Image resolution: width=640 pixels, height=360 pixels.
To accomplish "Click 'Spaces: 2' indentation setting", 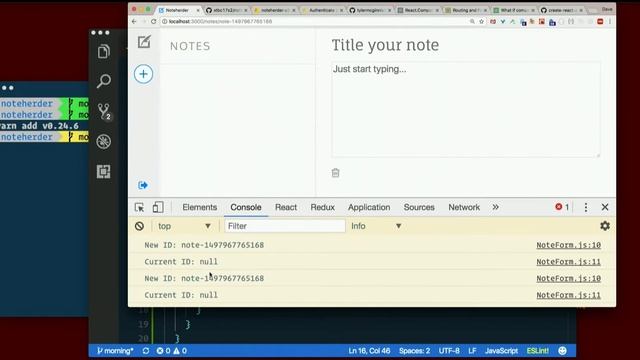I will click(x=414, y=351).
